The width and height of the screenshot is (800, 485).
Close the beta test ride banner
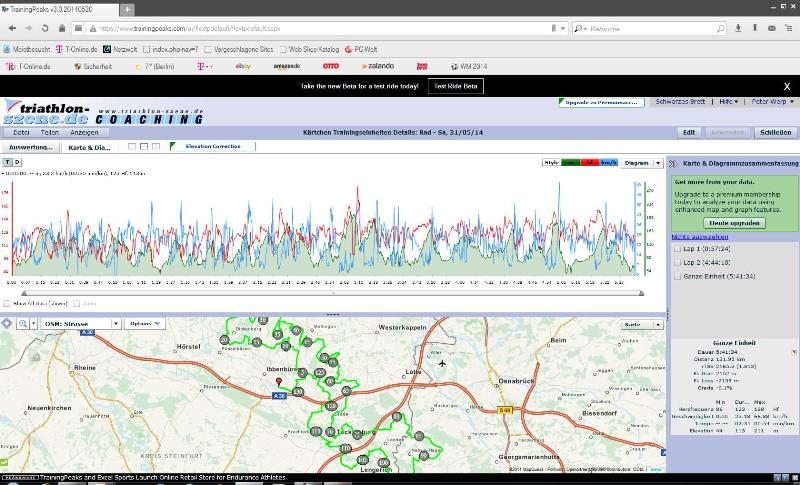click(x=787, y=87)
